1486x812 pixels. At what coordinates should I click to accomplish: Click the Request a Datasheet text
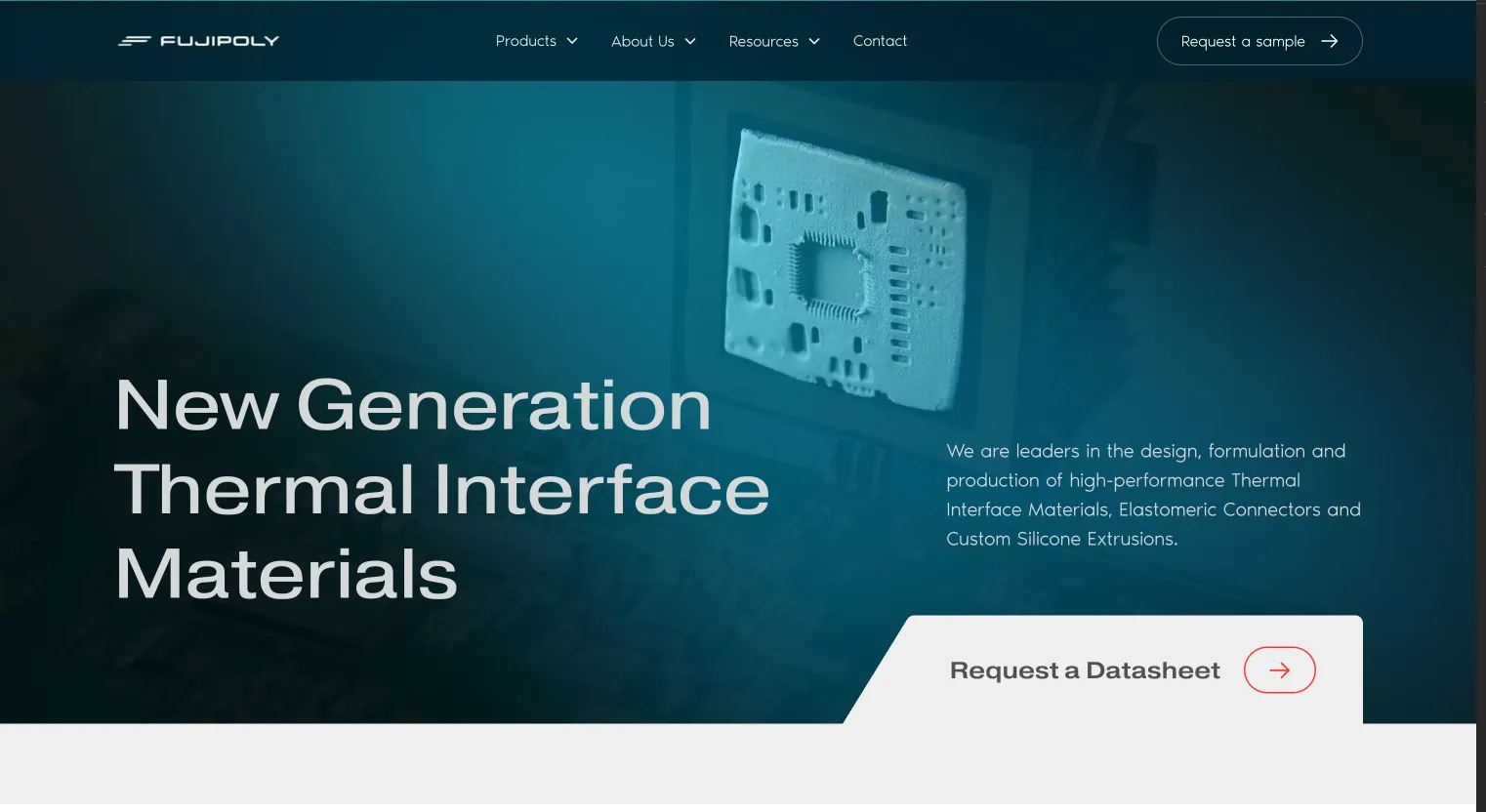tap(1085, 670)
